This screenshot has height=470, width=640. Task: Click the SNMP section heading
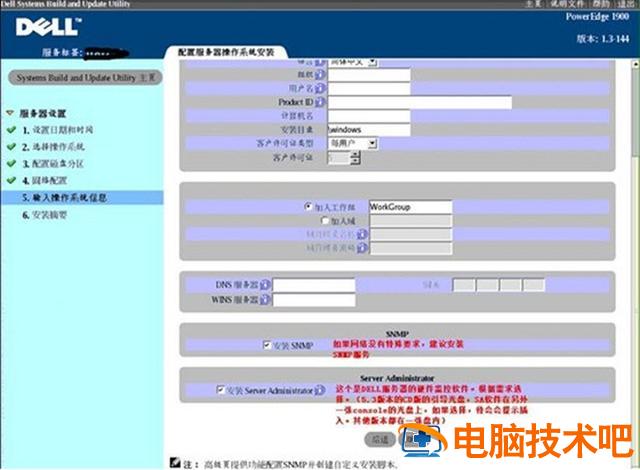click(397, 334)
